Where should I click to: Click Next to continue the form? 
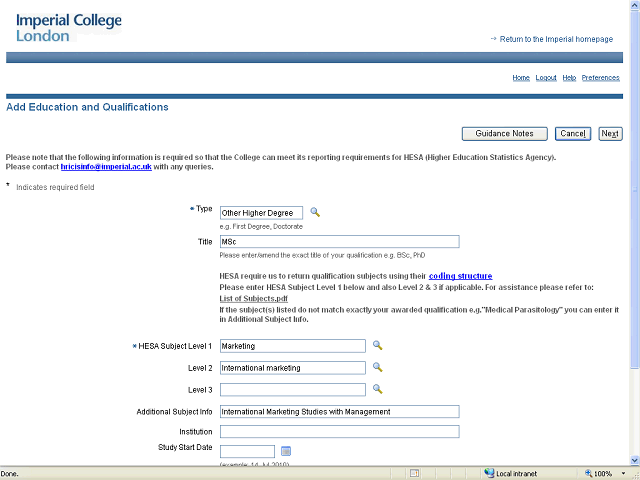point(610,134)
